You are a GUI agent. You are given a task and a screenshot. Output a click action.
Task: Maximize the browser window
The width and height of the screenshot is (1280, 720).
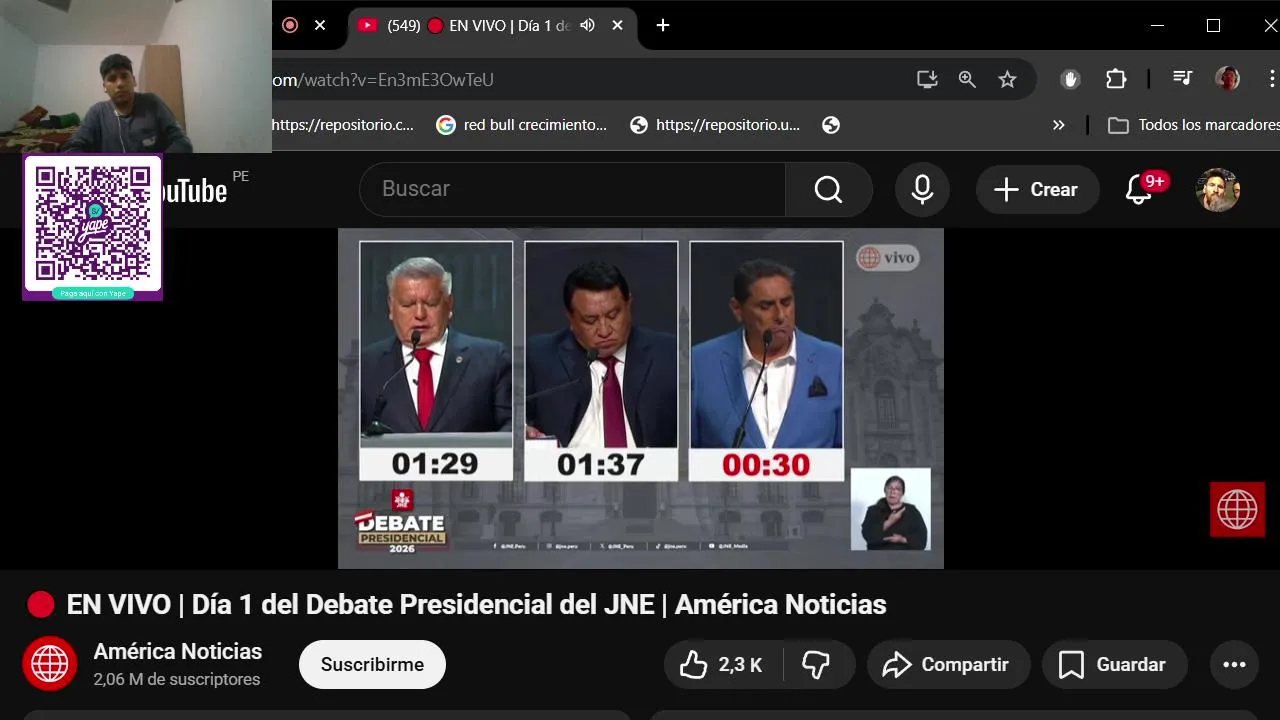tap(1213, 26)
